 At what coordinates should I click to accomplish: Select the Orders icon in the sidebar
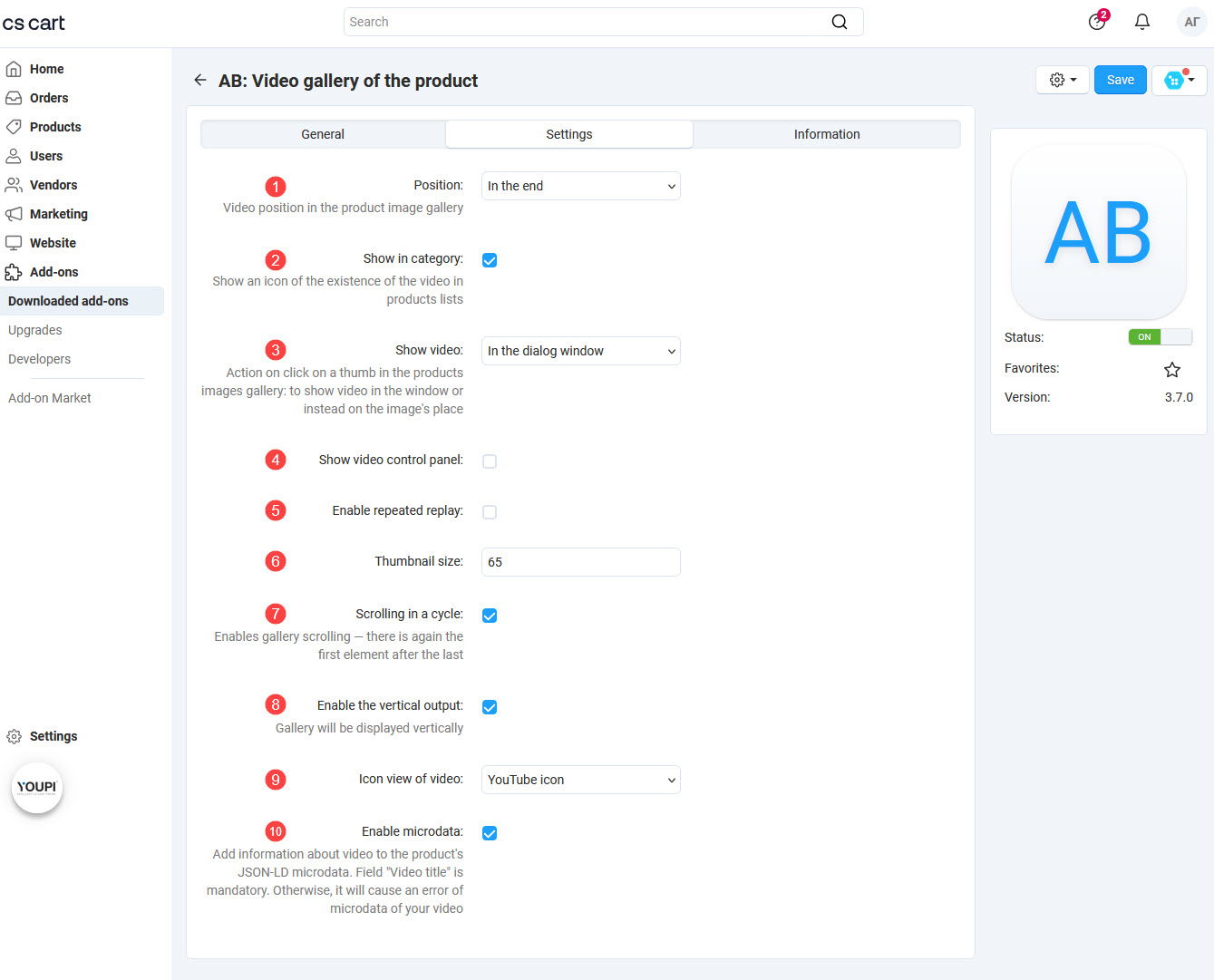pos(15,97)
